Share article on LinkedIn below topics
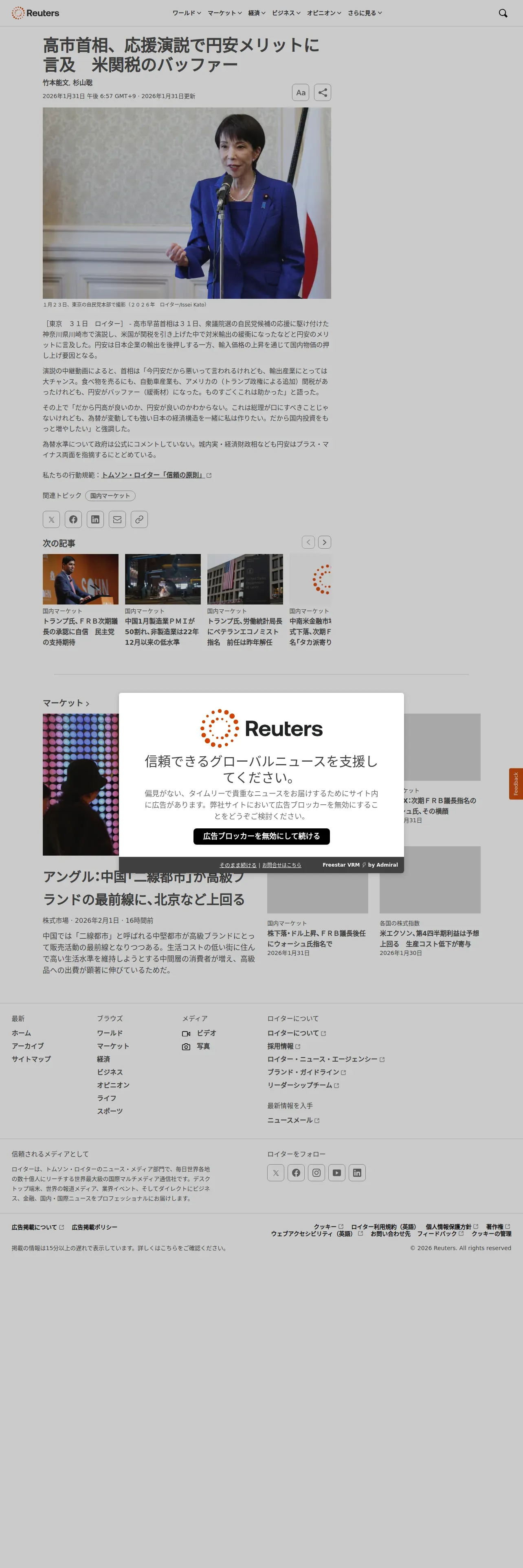The image size is (523, 1568). coord(95,519)
